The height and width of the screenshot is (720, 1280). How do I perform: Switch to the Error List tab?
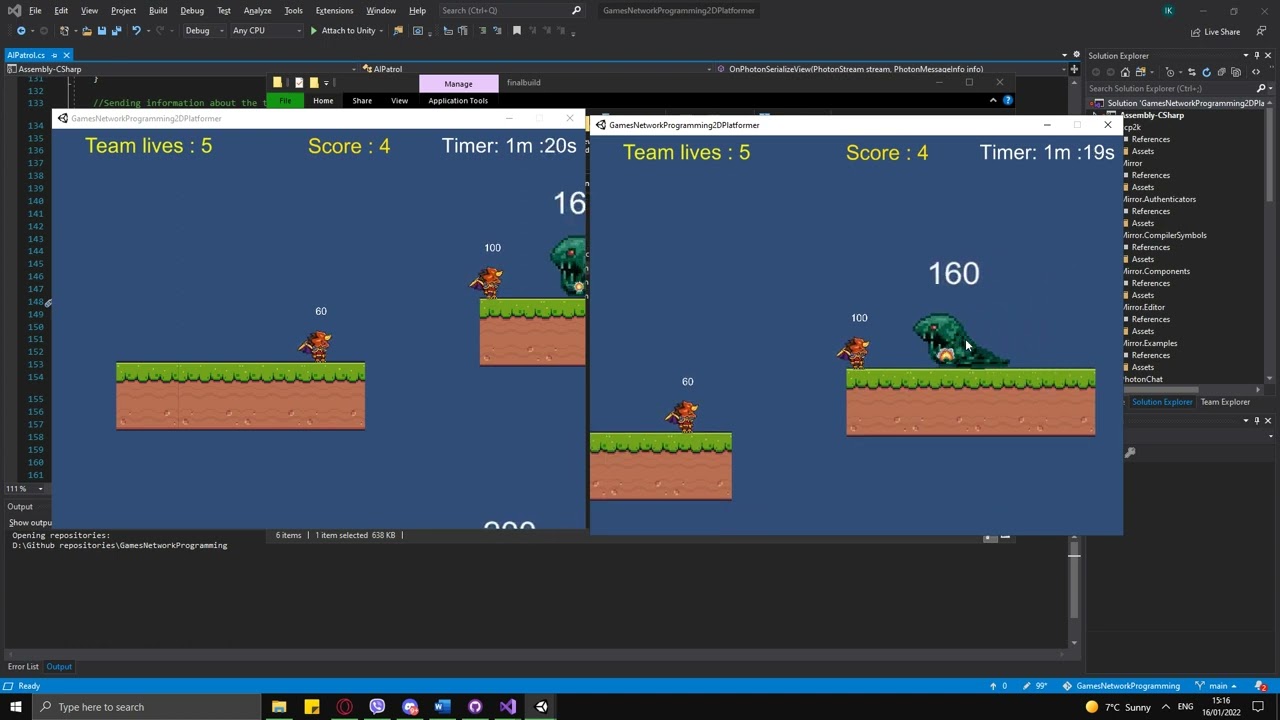point(24,667)
